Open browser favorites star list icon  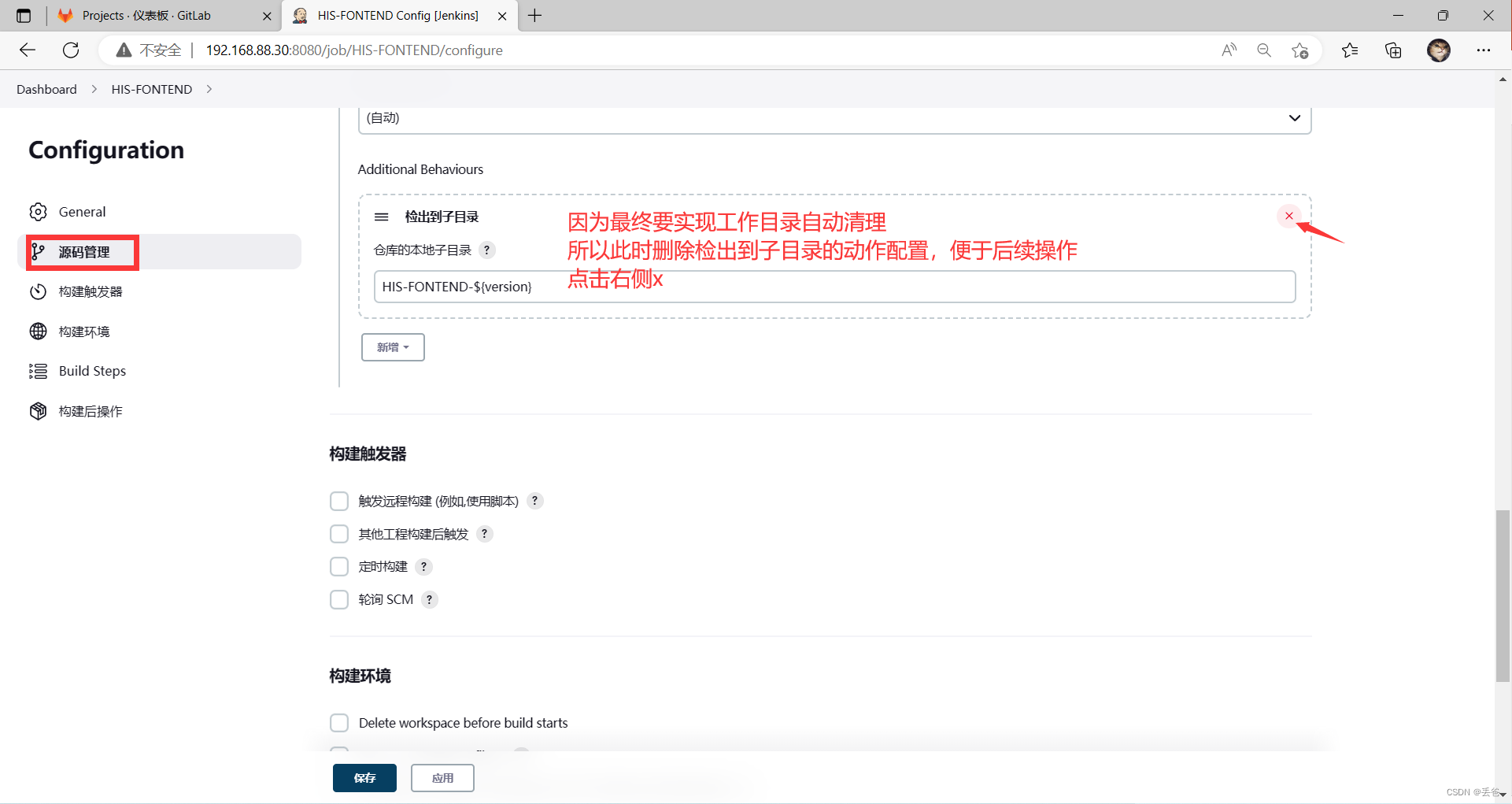(x=1350, y=50)
